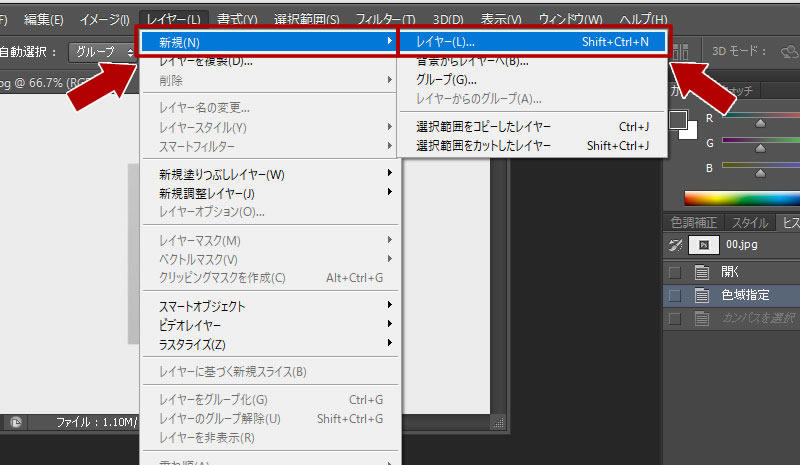Switch to the ヒストリー panel tab
This screenshot has height=465, width=800.
tap(789, 223)
